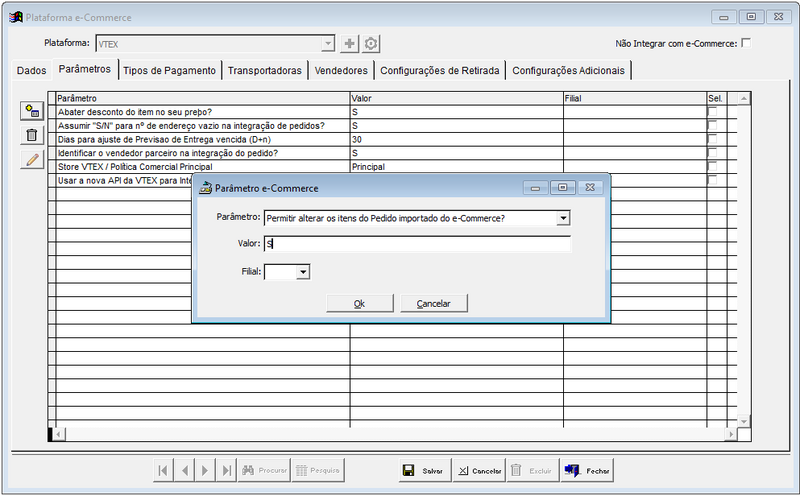Check Sel. box for Abater desconto row
The width and height of the screenshot is (800, 496).
pos(712,112)
